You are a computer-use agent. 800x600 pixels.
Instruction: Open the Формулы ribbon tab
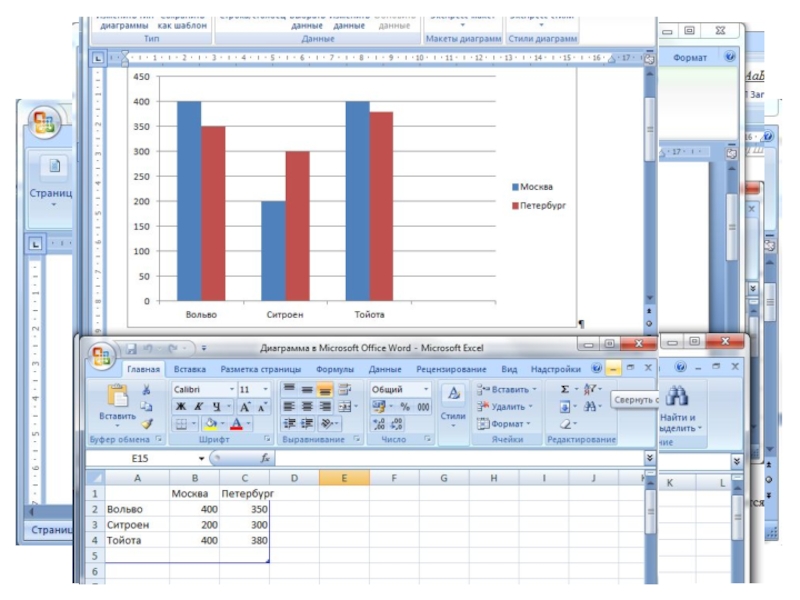(x=335, y=369)
